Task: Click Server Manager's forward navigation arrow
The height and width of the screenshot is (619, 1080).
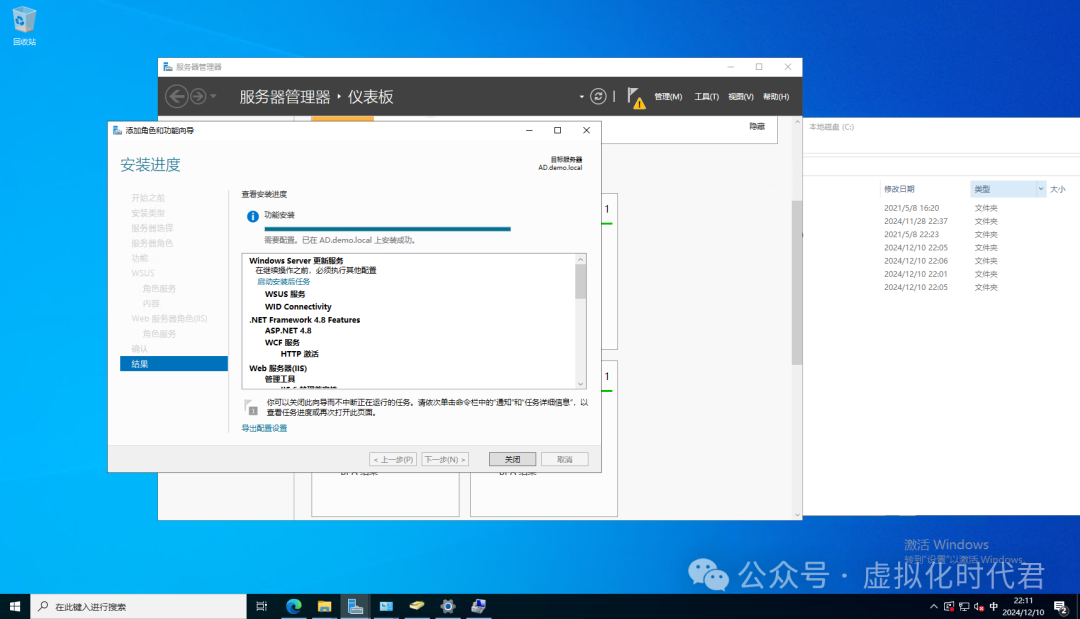Action: [x=198, y=96]
